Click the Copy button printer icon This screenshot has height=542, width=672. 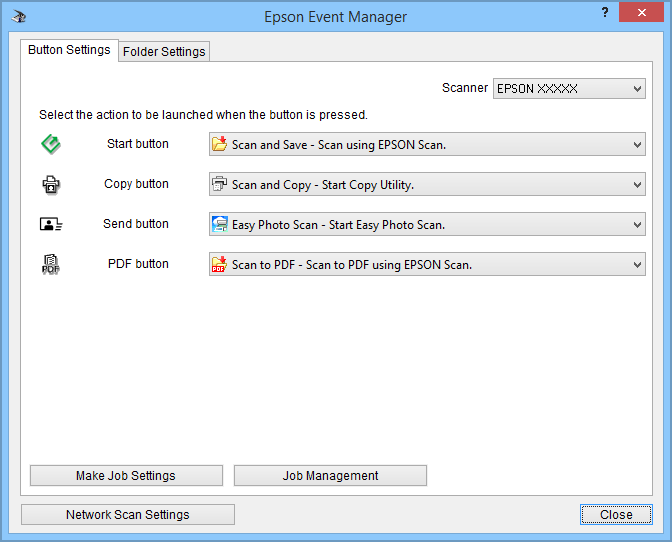point(51,185)
